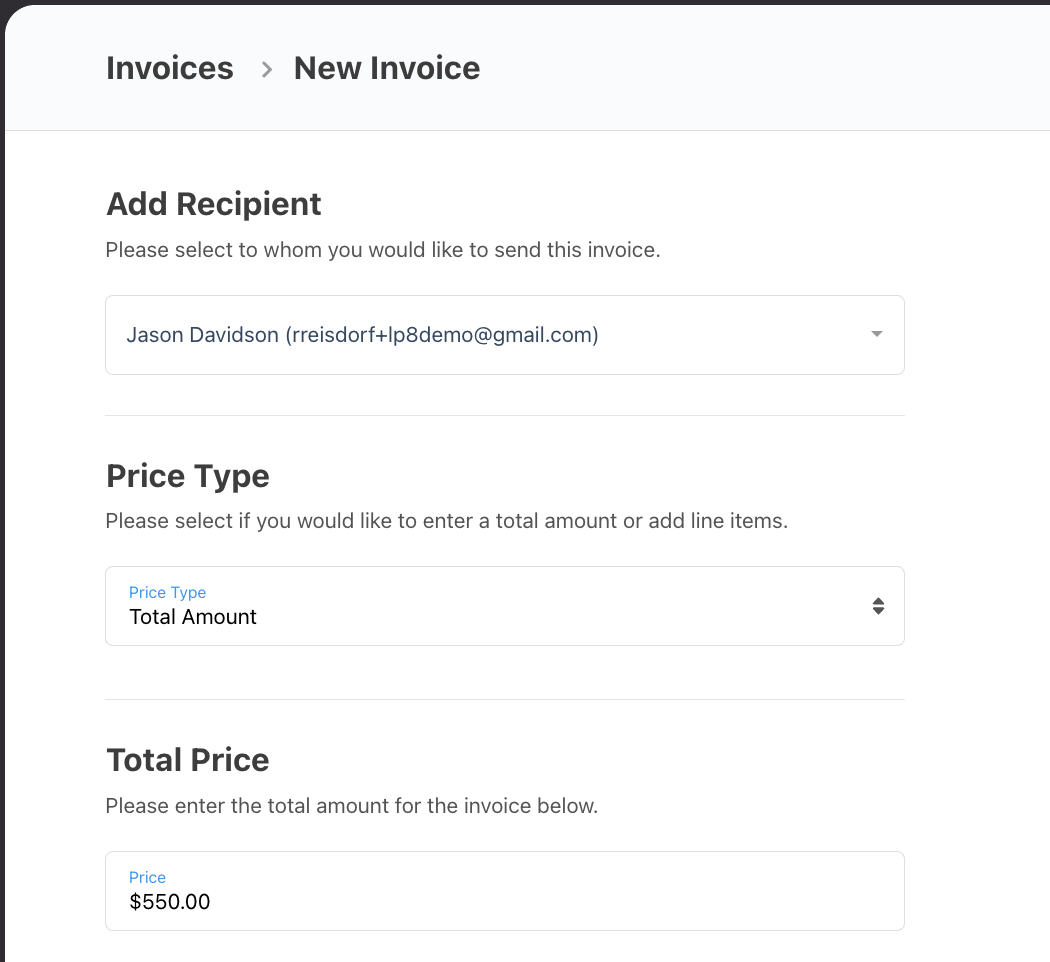Click the bold Price Type section heading
This screenshot has width=1050, height=962.
pos(187,476)
